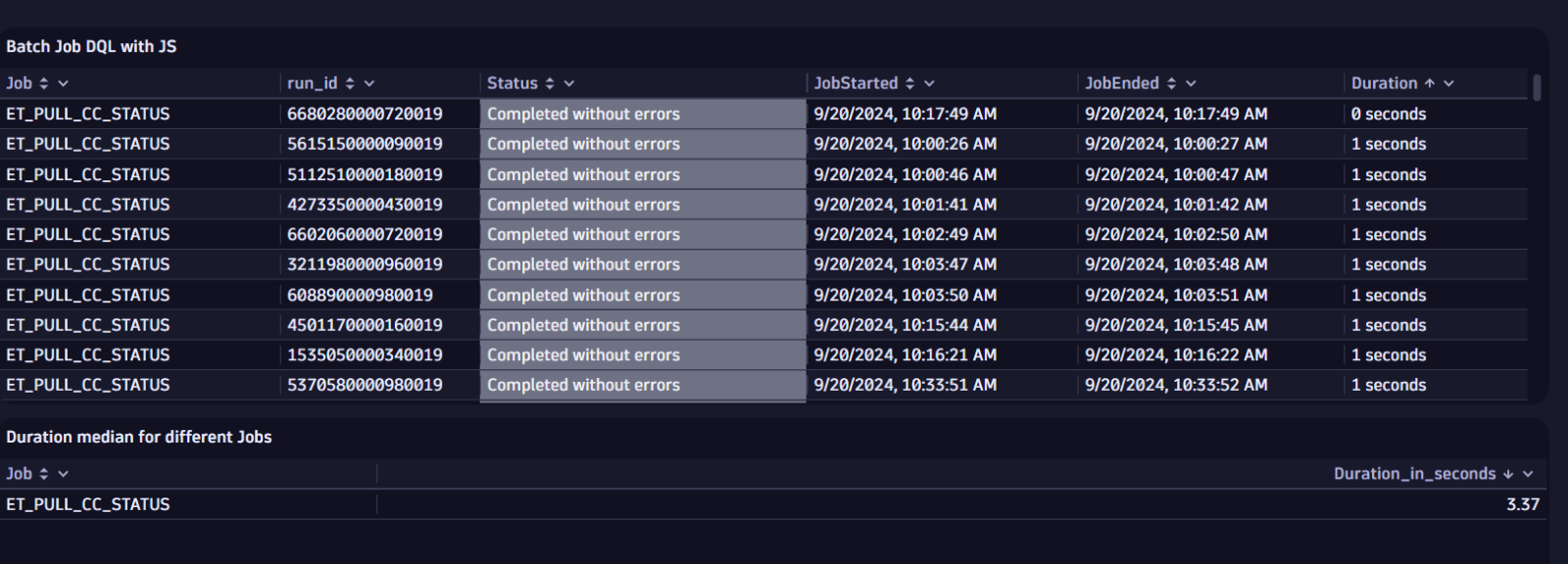Image resolution: width=1568 pixels, height=564 pixels.
Task: Click the Batch Job DQL with JS title
Action: click(x=91, y=45)
